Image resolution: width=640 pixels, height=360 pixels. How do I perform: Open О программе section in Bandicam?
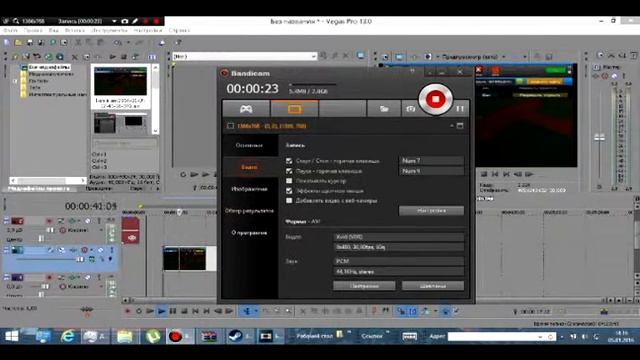tap(249, 233)
